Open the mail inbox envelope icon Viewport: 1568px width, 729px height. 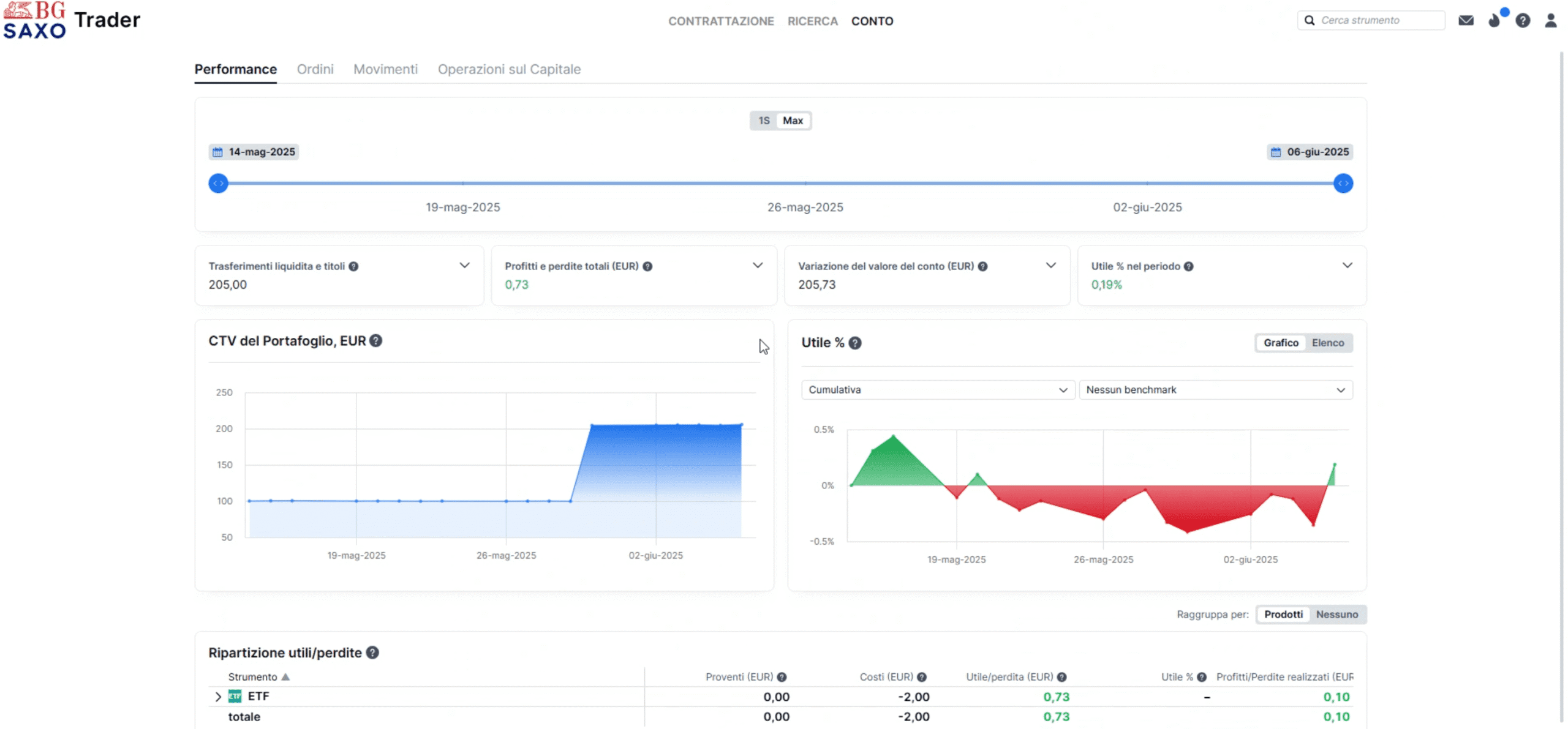1465,21
